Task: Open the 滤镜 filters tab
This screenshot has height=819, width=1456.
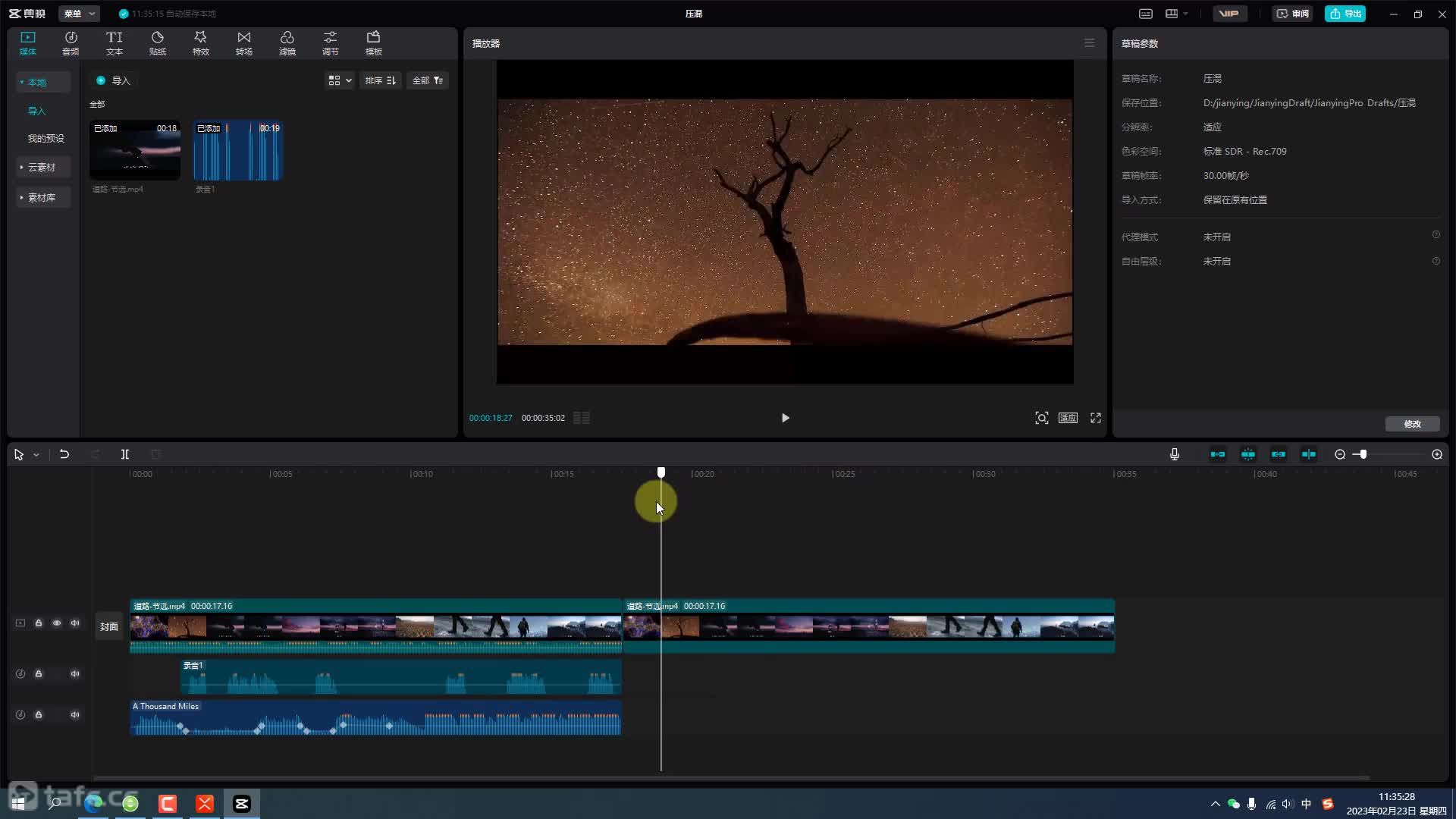Action: (x=287, y=43)
